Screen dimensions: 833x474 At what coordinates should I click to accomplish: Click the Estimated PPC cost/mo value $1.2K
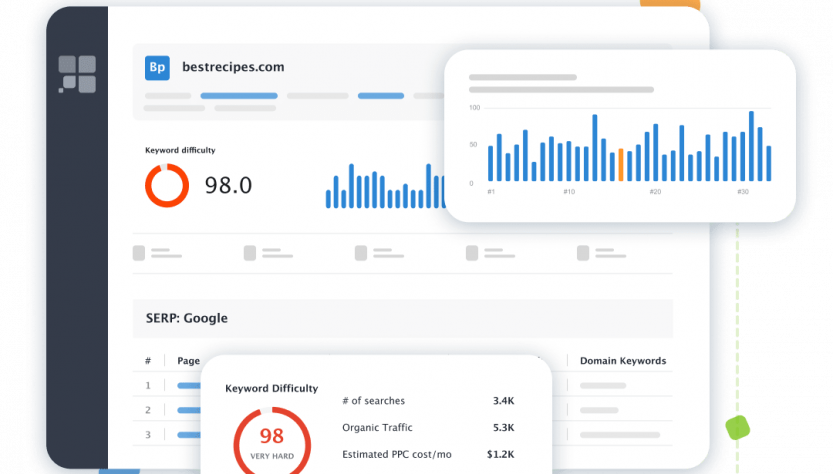pos(500,454)
